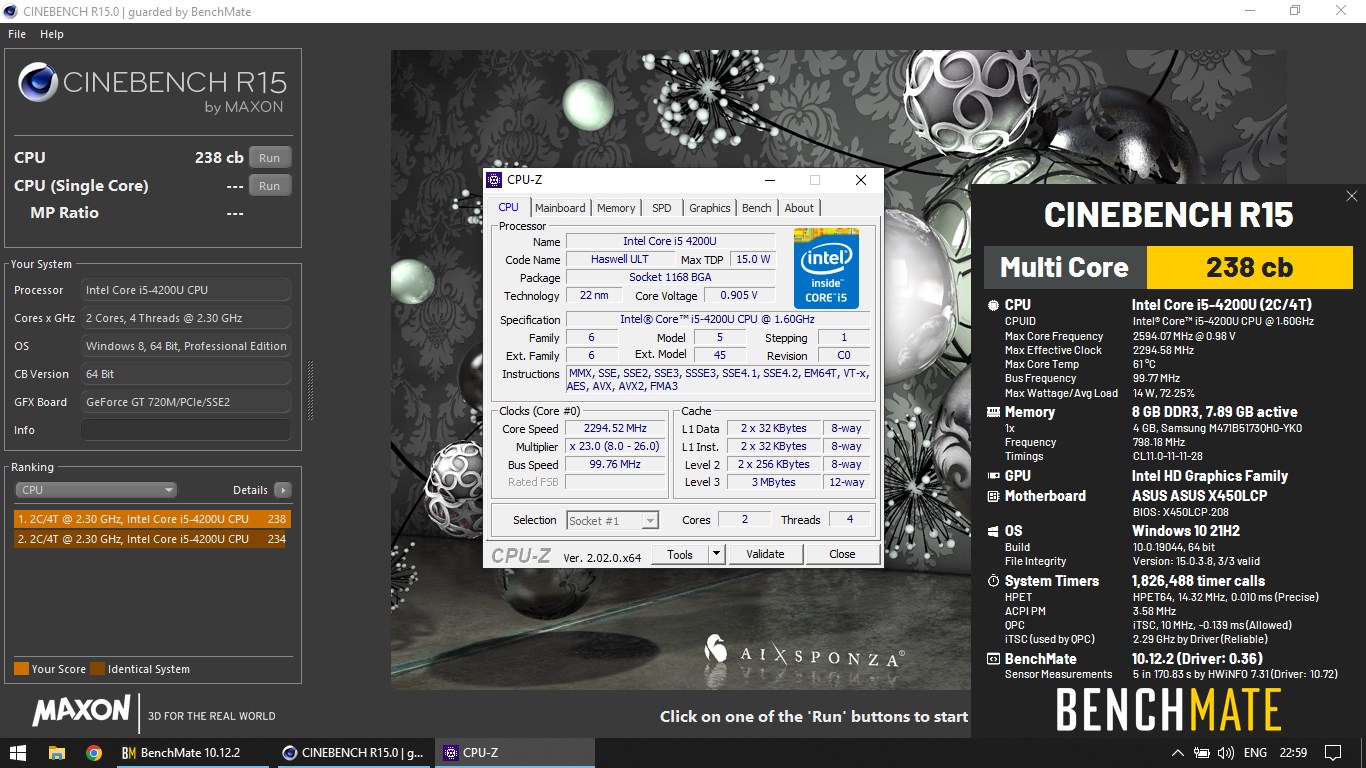
Task: Click the battery icon in the system tray
Action: point(1201,753)
